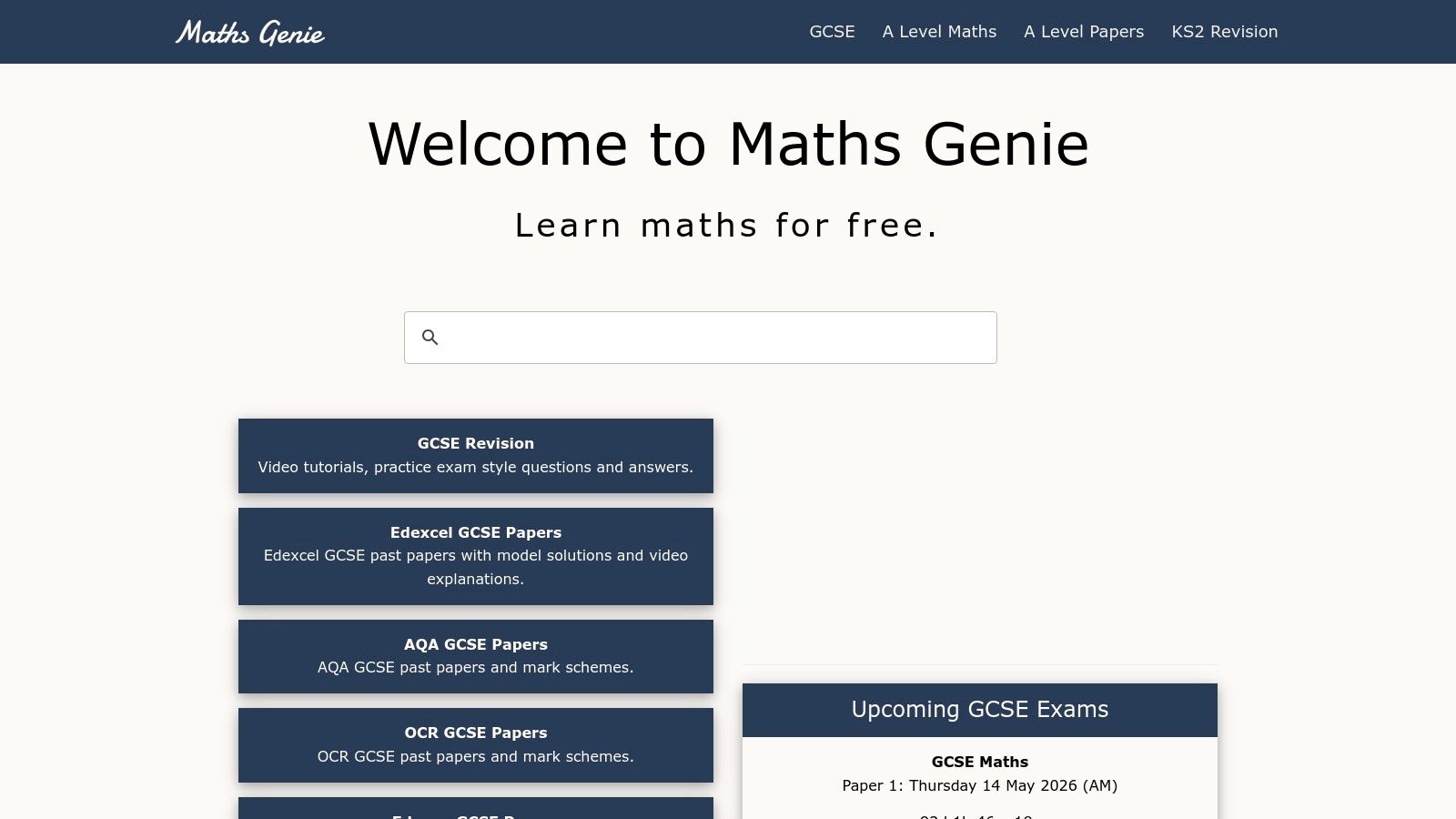The height and width of the screenshot is (819, 1456).
Task: Focus the site search box
Action: coord(701,338)
